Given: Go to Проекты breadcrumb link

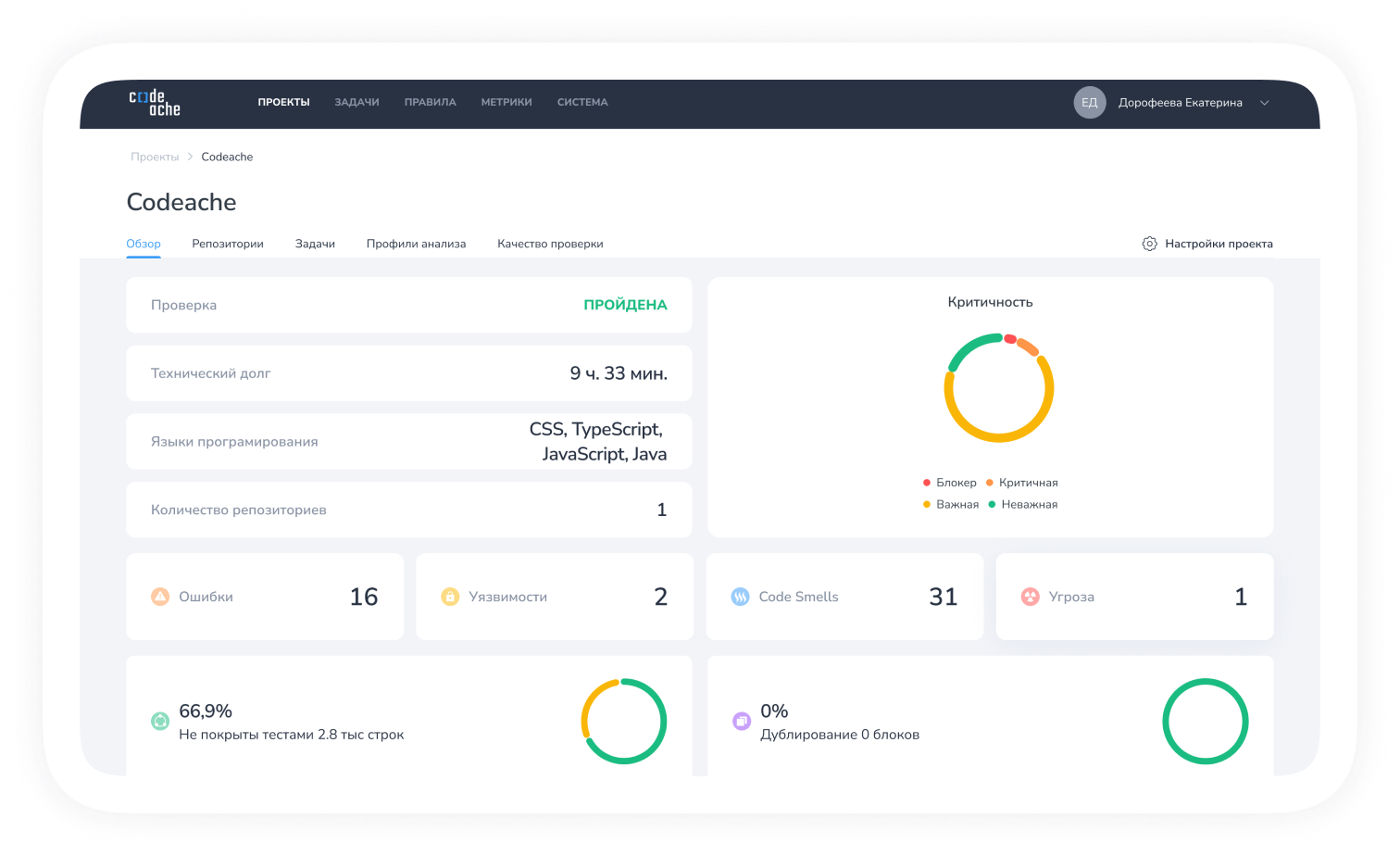Looking at the screenshot, I should pyautogui.click(x=155, y=157).
